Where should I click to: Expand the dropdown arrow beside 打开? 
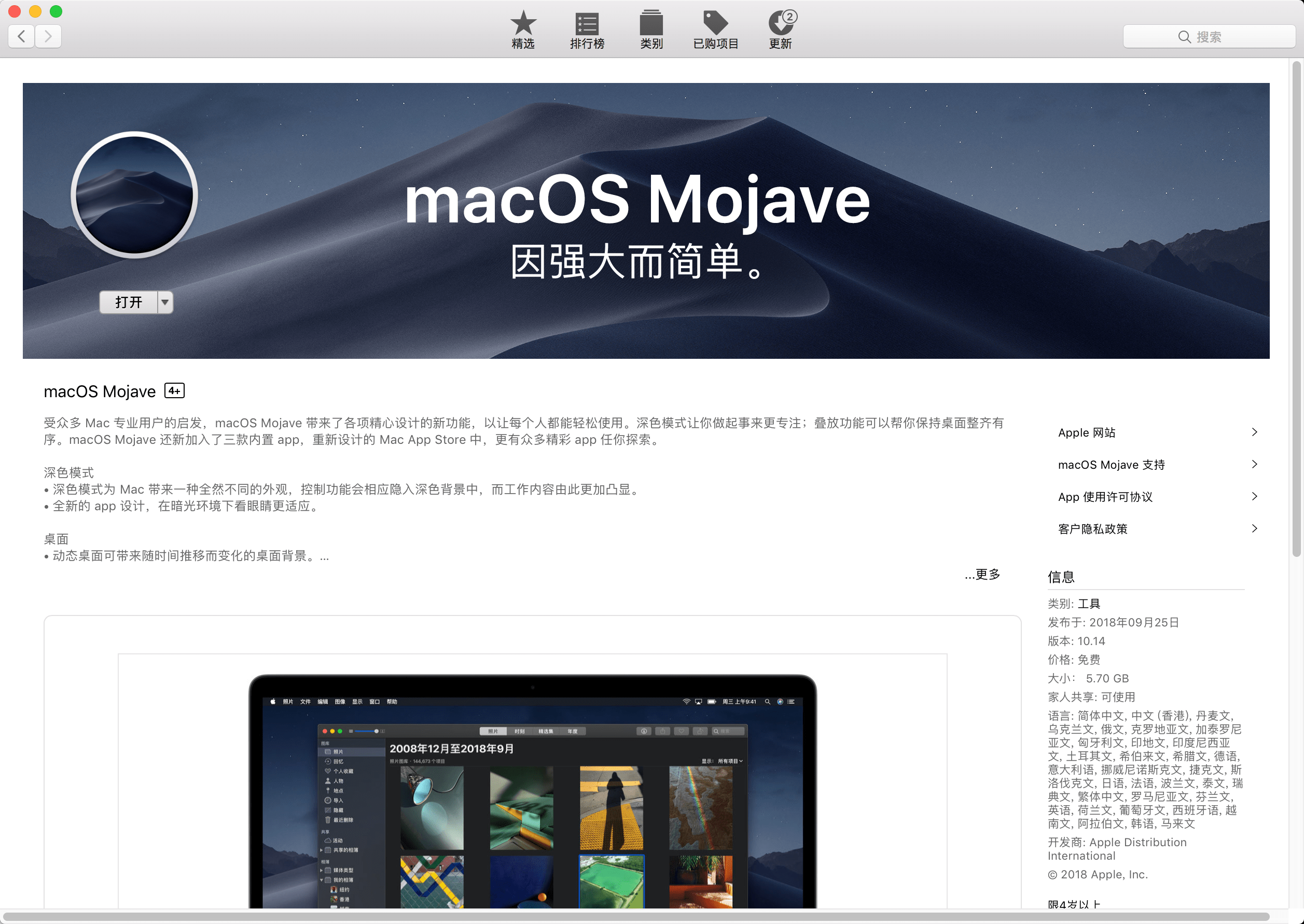pyautogui.click(x=165, y=302)
